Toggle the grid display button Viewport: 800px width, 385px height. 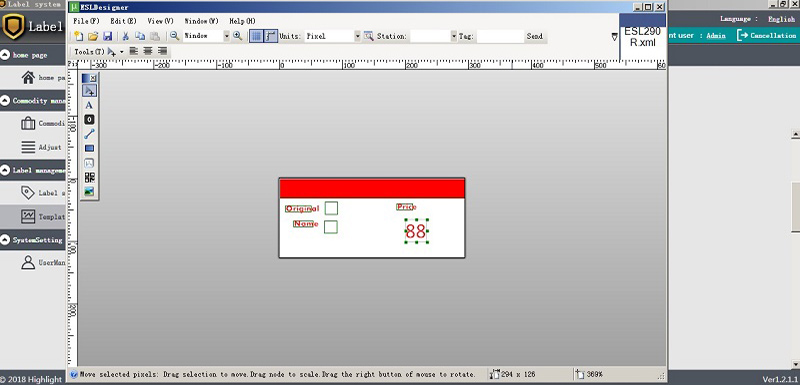(x=257, y=36)
